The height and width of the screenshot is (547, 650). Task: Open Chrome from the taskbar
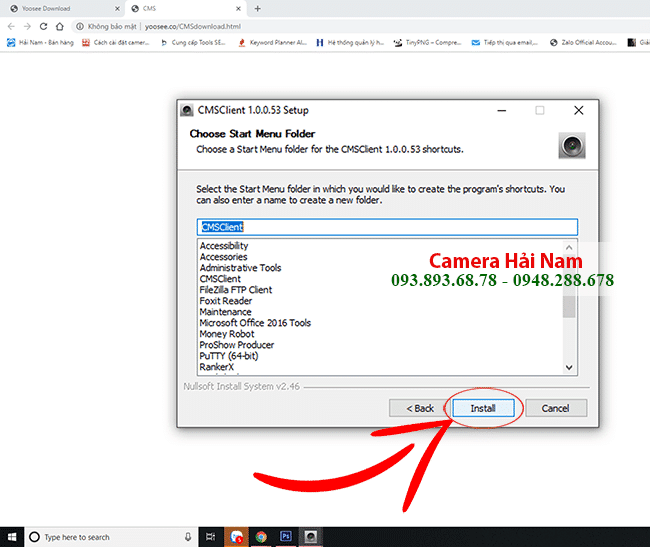(261, 537)
